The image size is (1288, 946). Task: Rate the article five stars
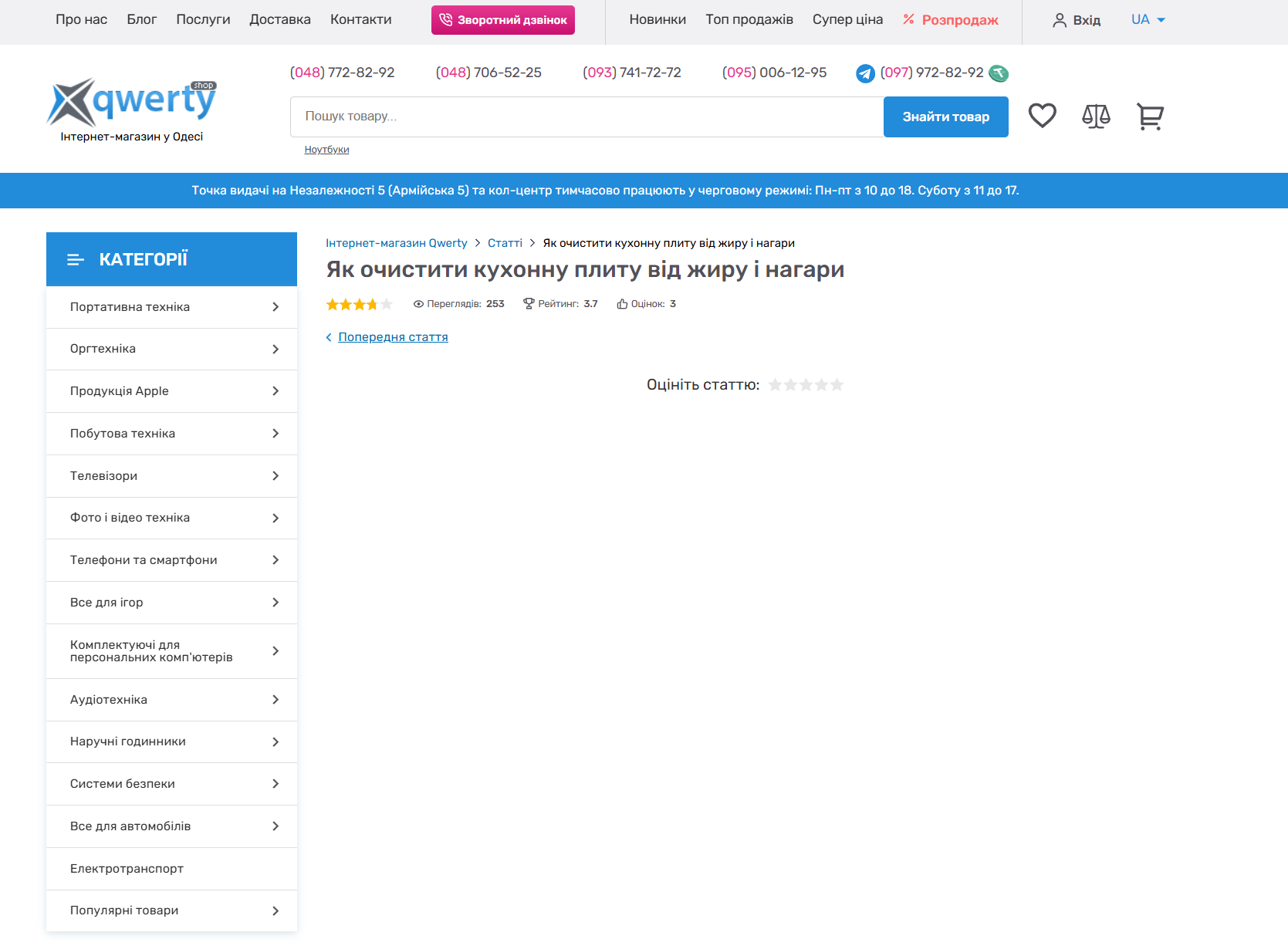[x=837, y=385]
